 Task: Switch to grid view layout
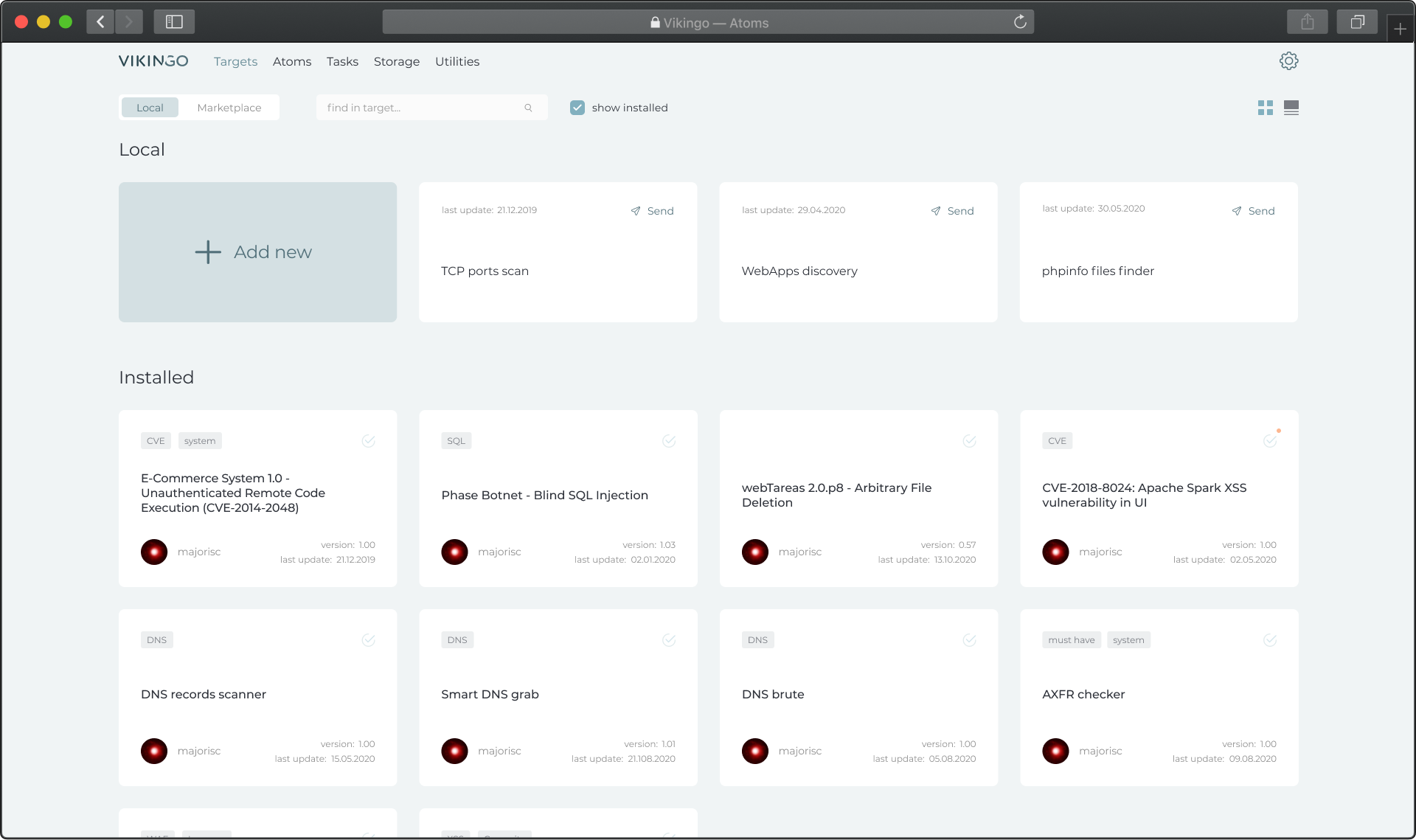(1265, 108)
